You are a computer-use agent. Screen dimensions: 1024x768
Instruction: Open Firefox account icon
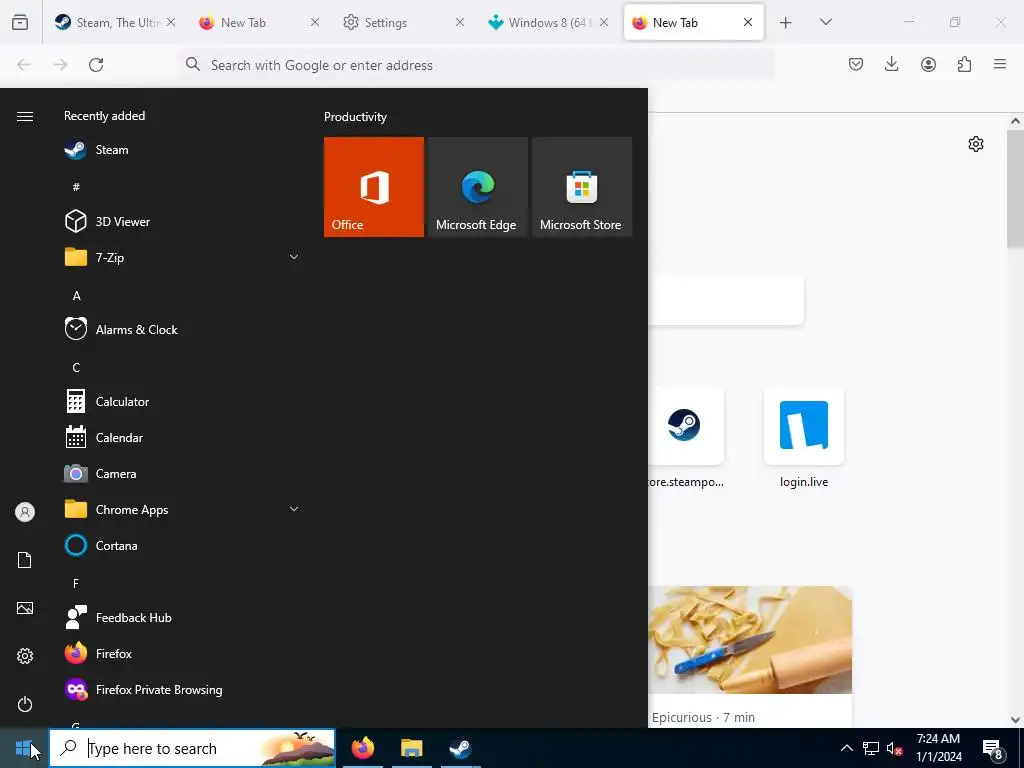pos(928,64)
